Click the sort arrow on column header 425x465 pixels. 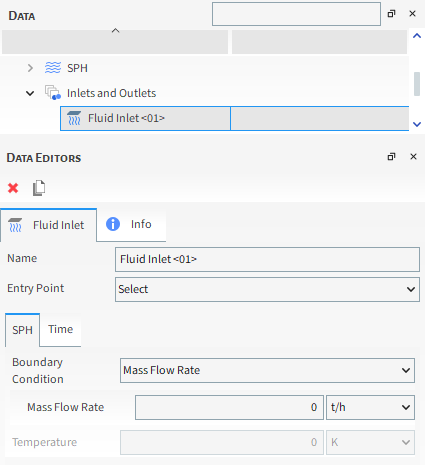(115, 31)
